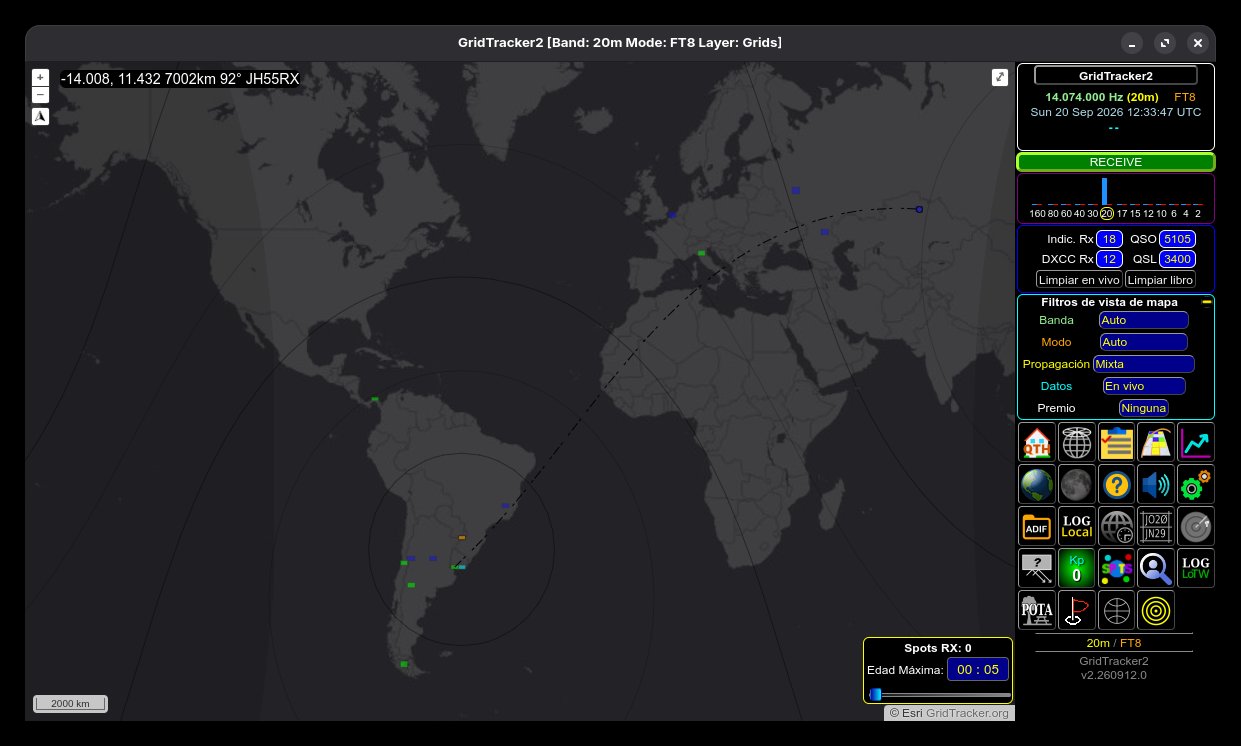Open the POTA parks icon
Image resolution: width=1241 pixels, height=746 pixels.
tap(1037, 610)
